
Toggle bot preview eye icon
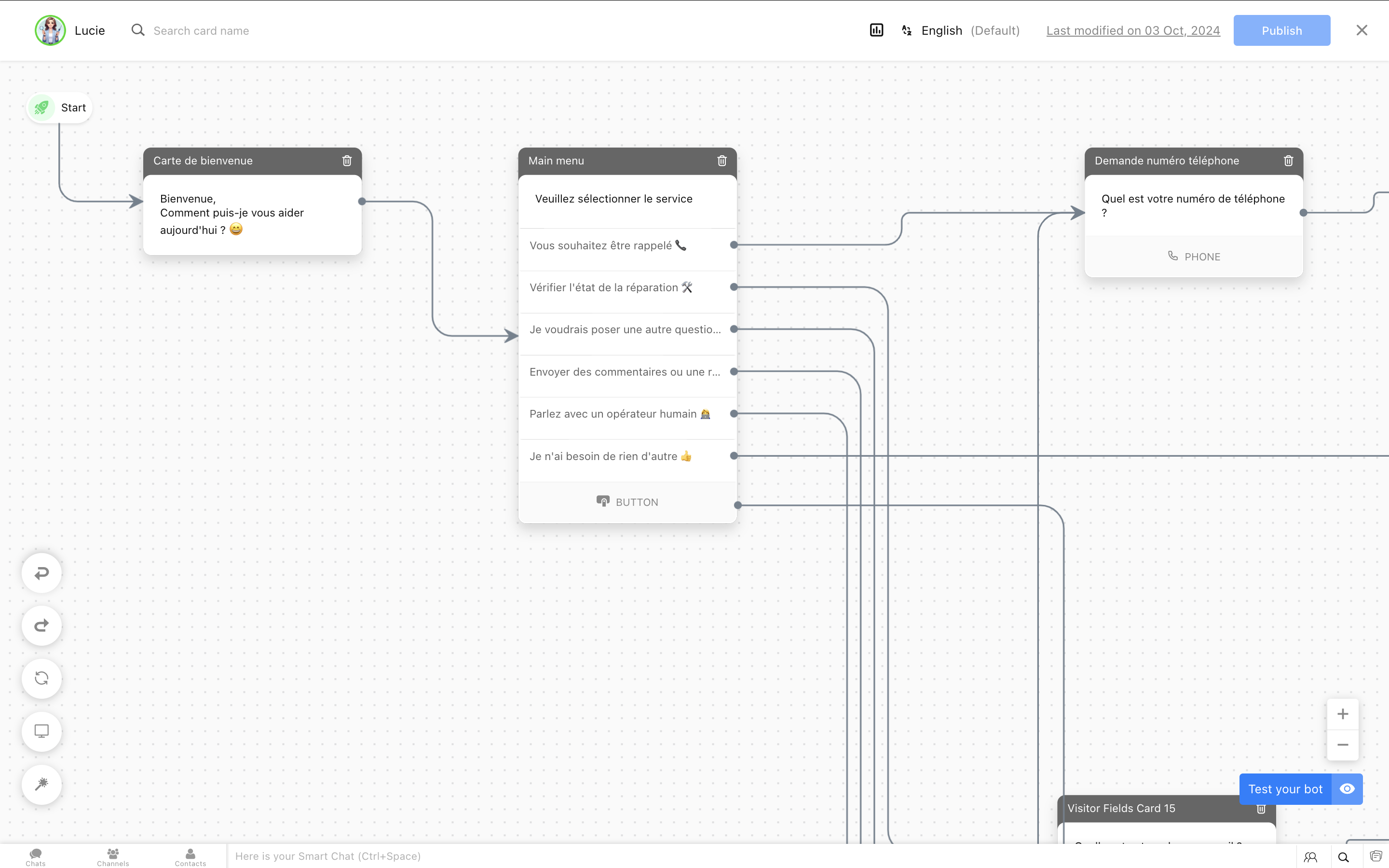[1347, 789]
